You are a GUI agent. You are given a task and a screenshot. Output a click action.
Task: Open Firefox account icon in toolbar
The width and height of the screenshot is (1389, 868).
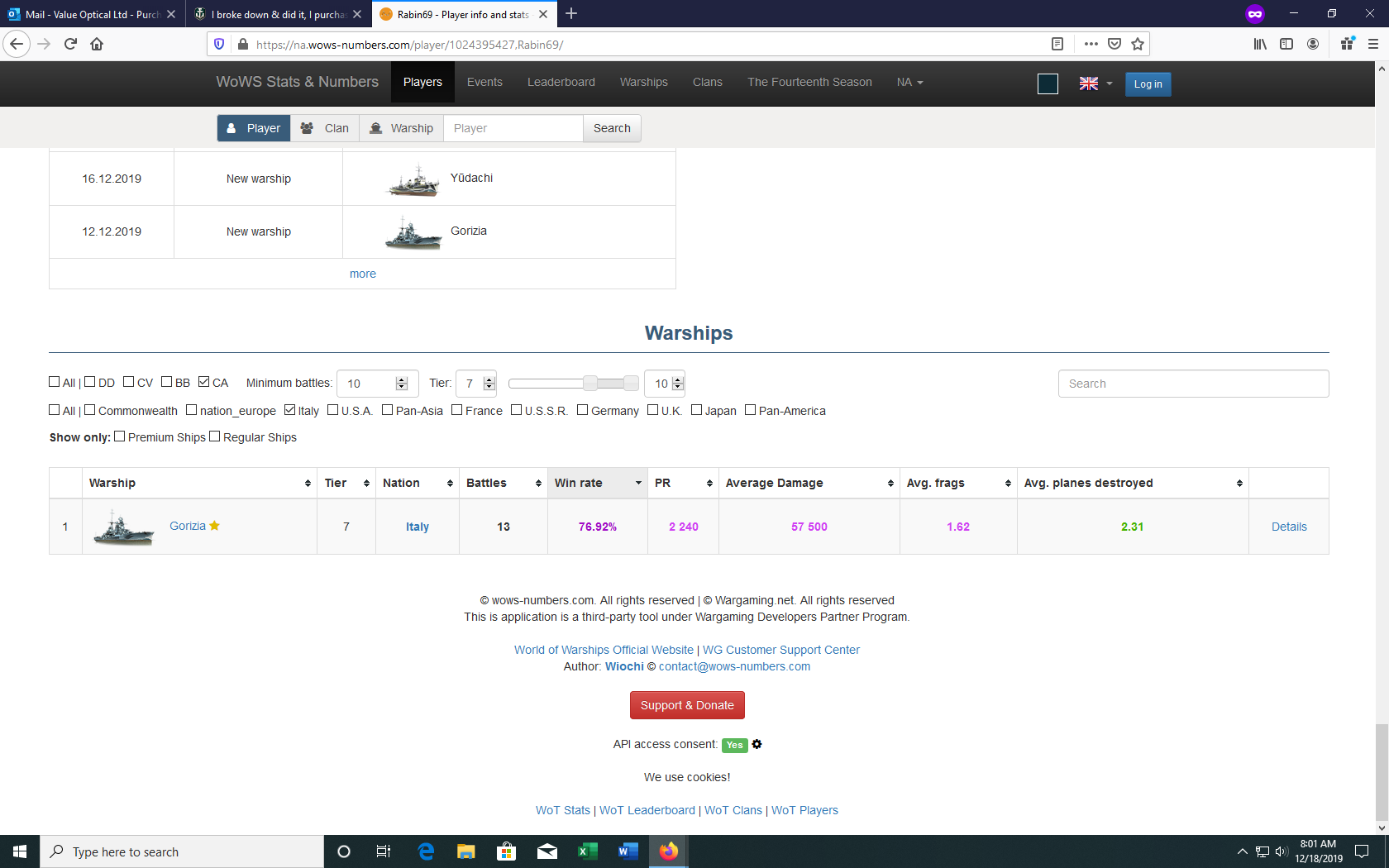point(1312,44)
